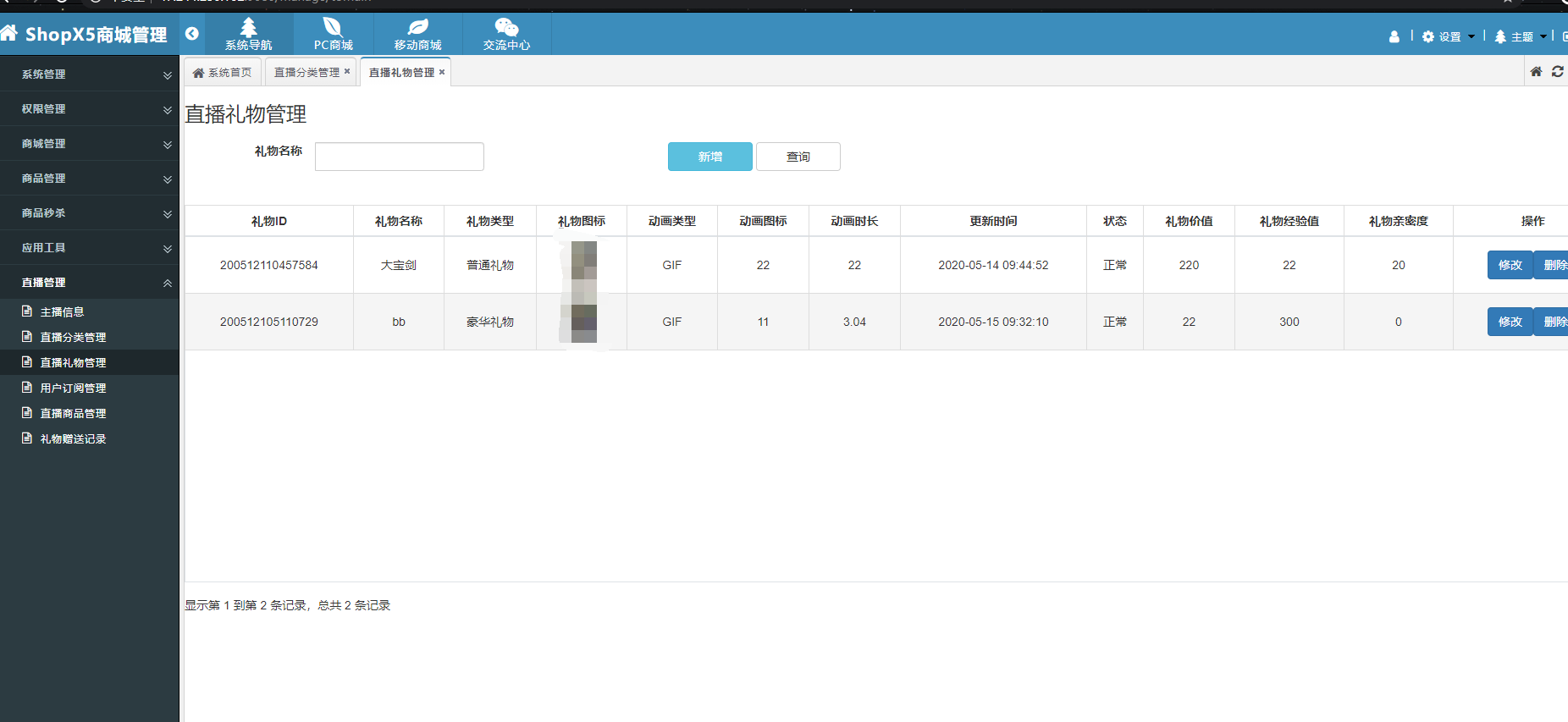The height and width of the screenshot is (722, 1568).
Task: Click the 更新时间 column header
Action: [x=993, y=221]
